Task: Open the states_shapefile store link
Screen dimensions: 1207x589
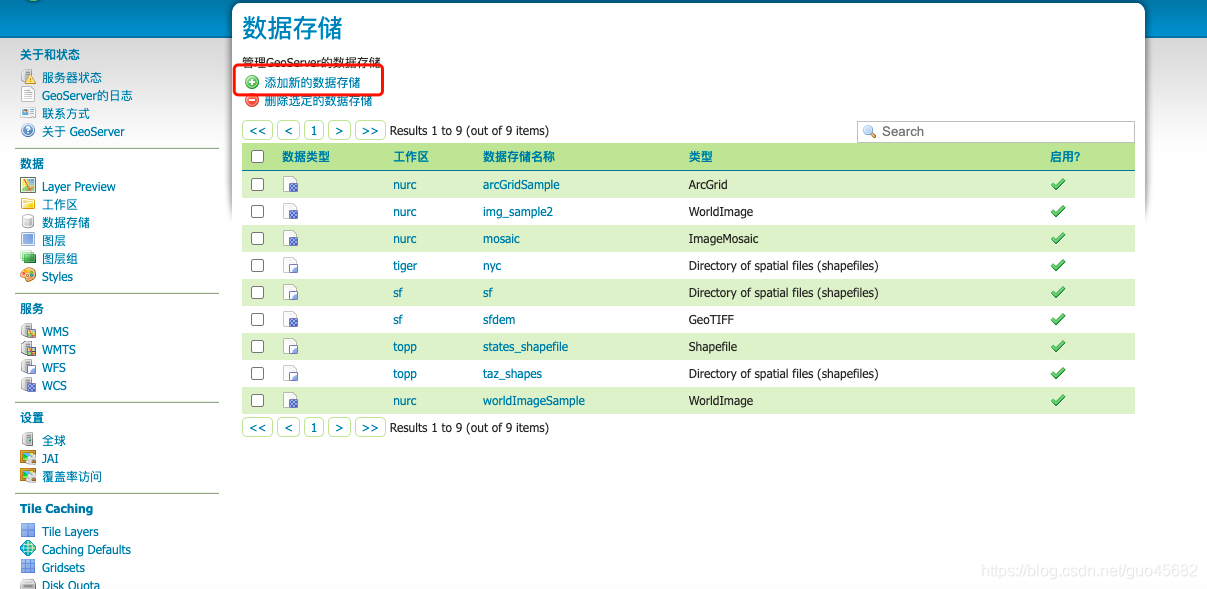Action: 525,347
